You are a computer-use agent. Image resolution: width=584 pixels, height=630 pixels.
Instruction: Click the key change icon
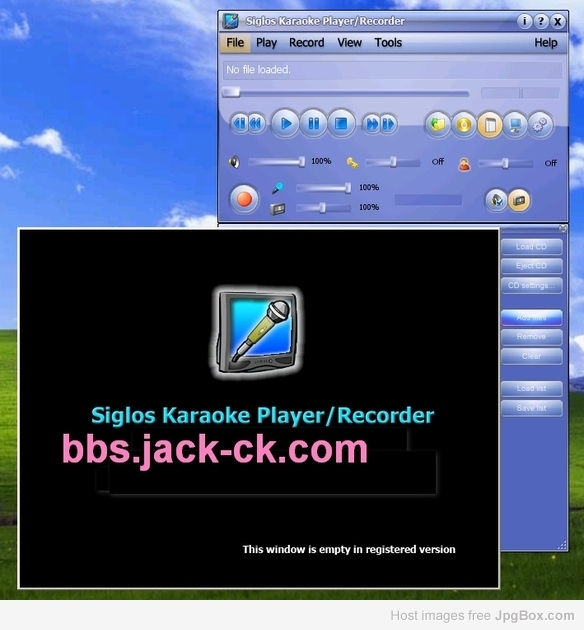click(x=352, y=163)
